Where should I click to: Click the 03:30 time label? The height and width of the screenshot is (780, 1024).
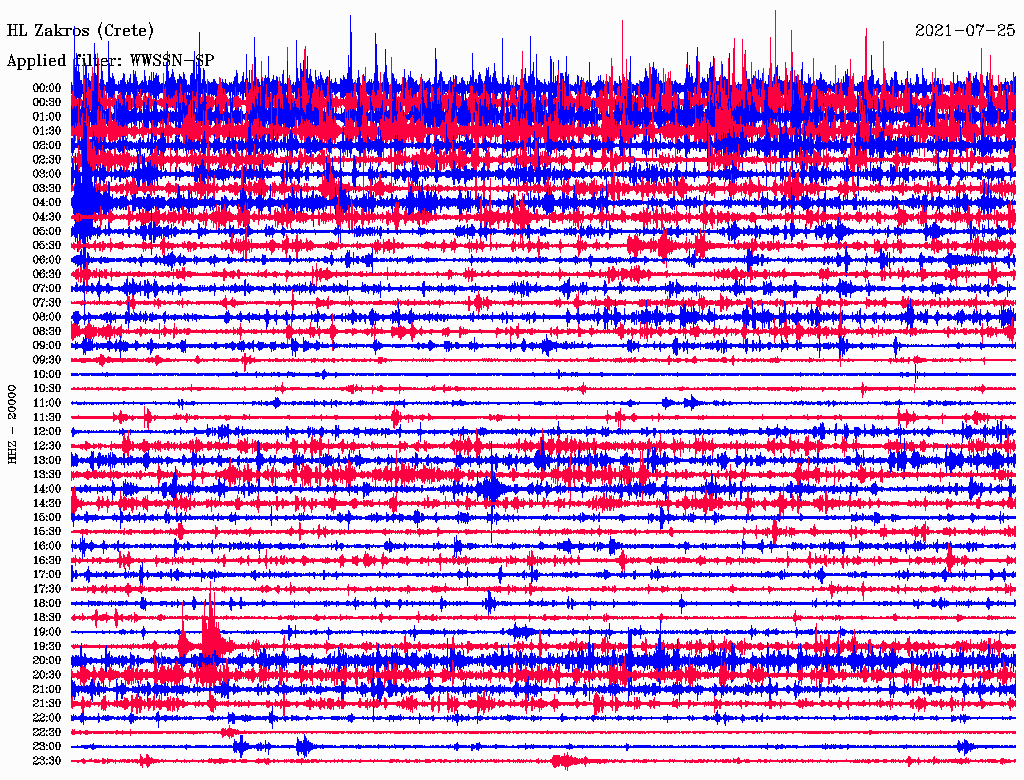tap(47, 188)
